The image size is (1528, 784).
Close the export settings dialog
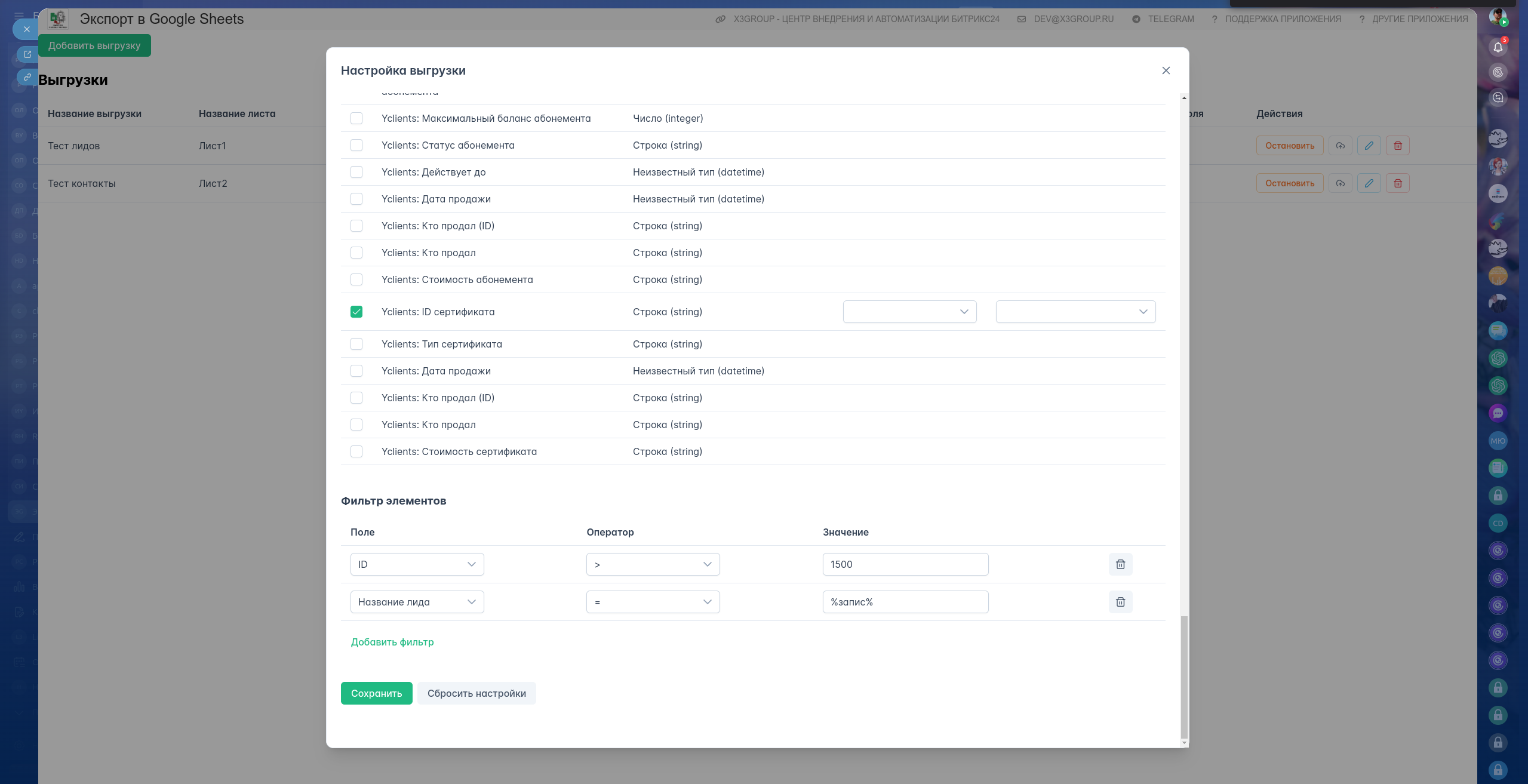tap(1166, 70)
